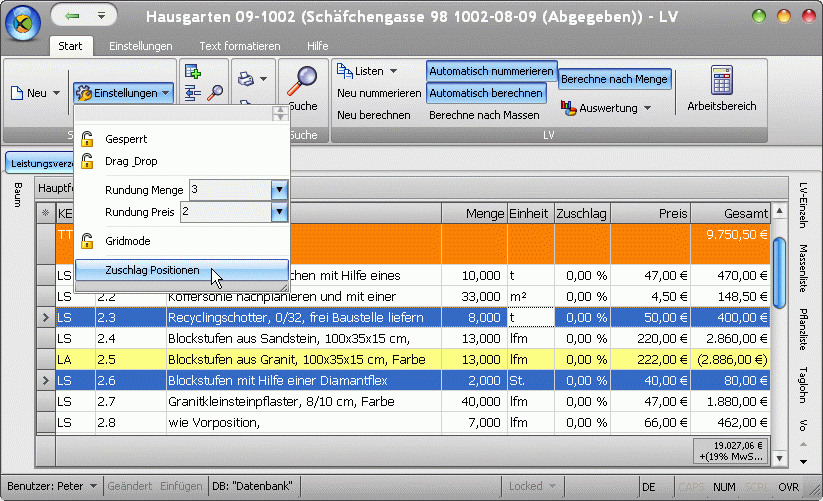
Task: Toggle Automatisch nummerieren
Action: pos(491,71)
